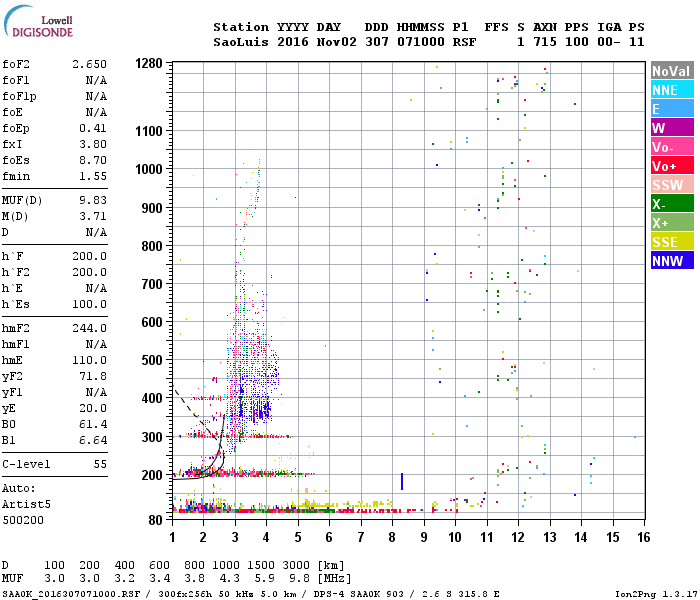This screenshot has width=700, height=600.
Task: Click the B0 value 61.4
Action: pyautogui.click(x=93, y=424)
